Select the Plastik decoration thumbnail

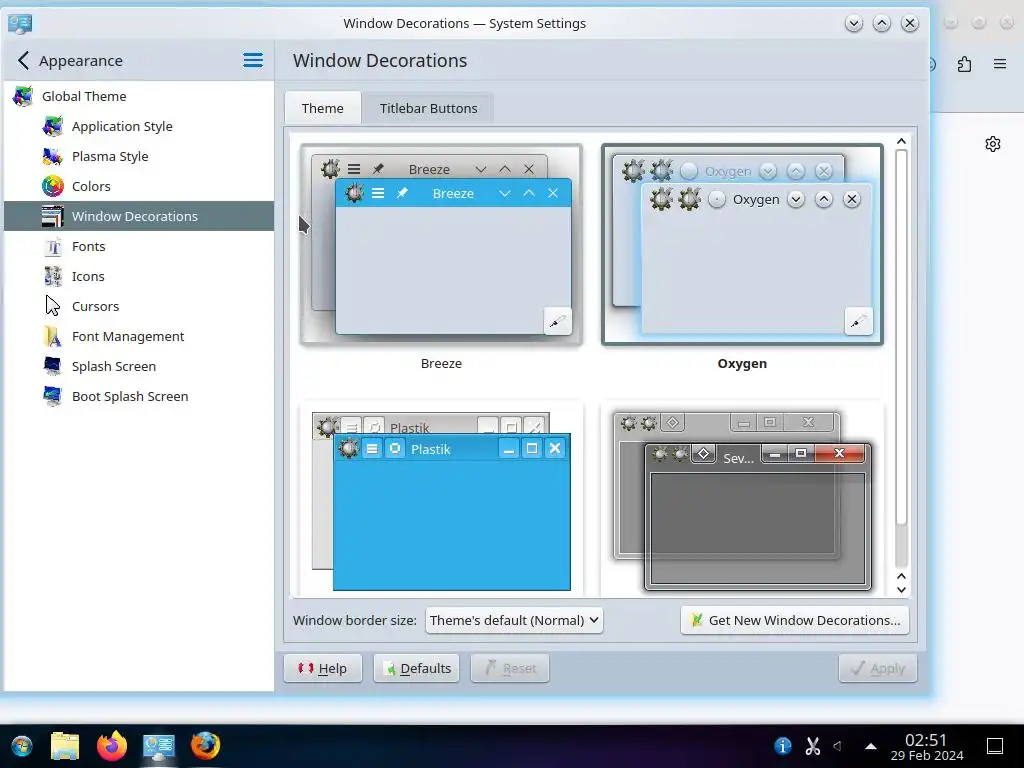click(x=441, y=500)
